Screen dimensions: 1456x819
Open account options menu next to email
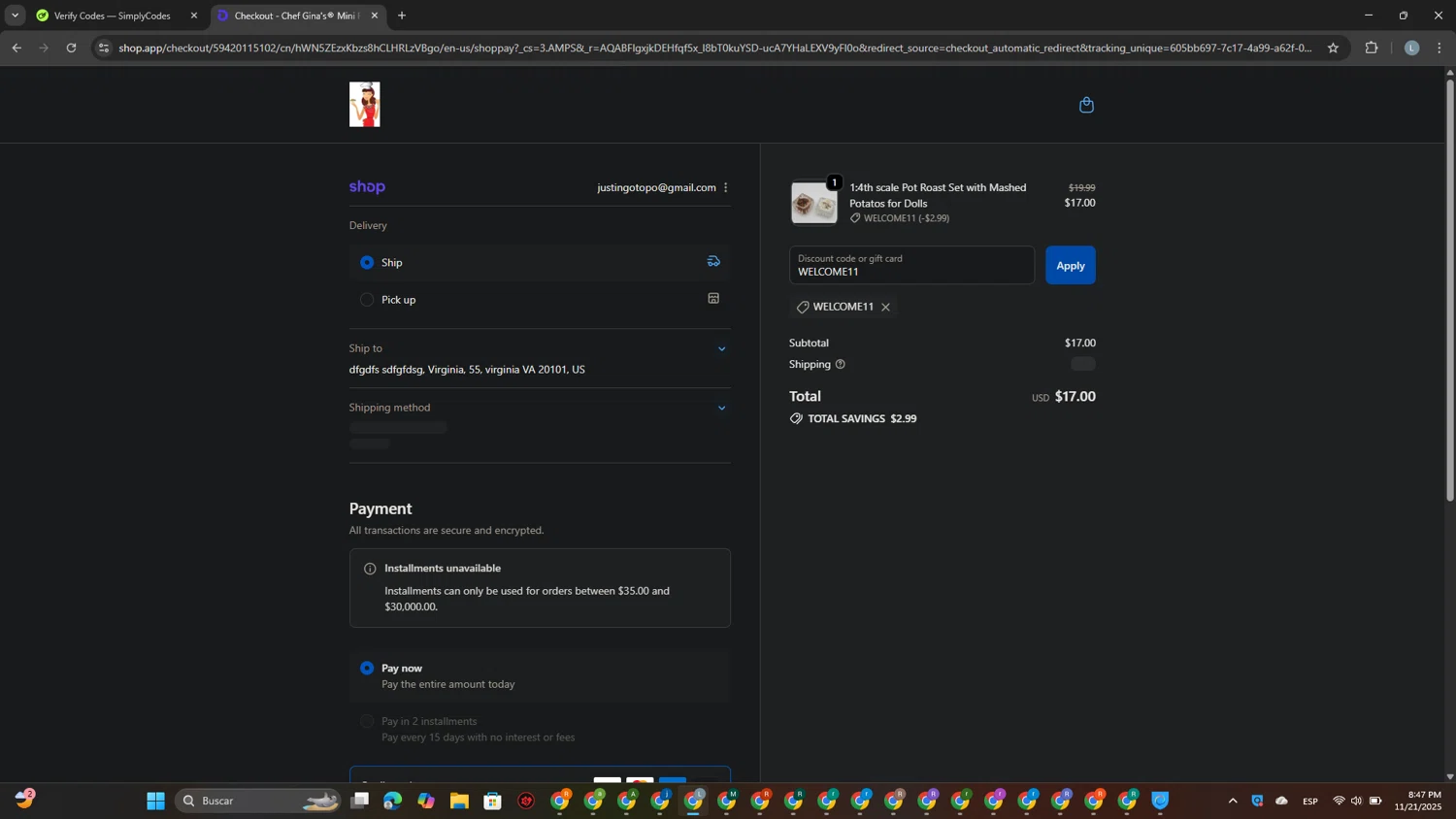(726, 187)
